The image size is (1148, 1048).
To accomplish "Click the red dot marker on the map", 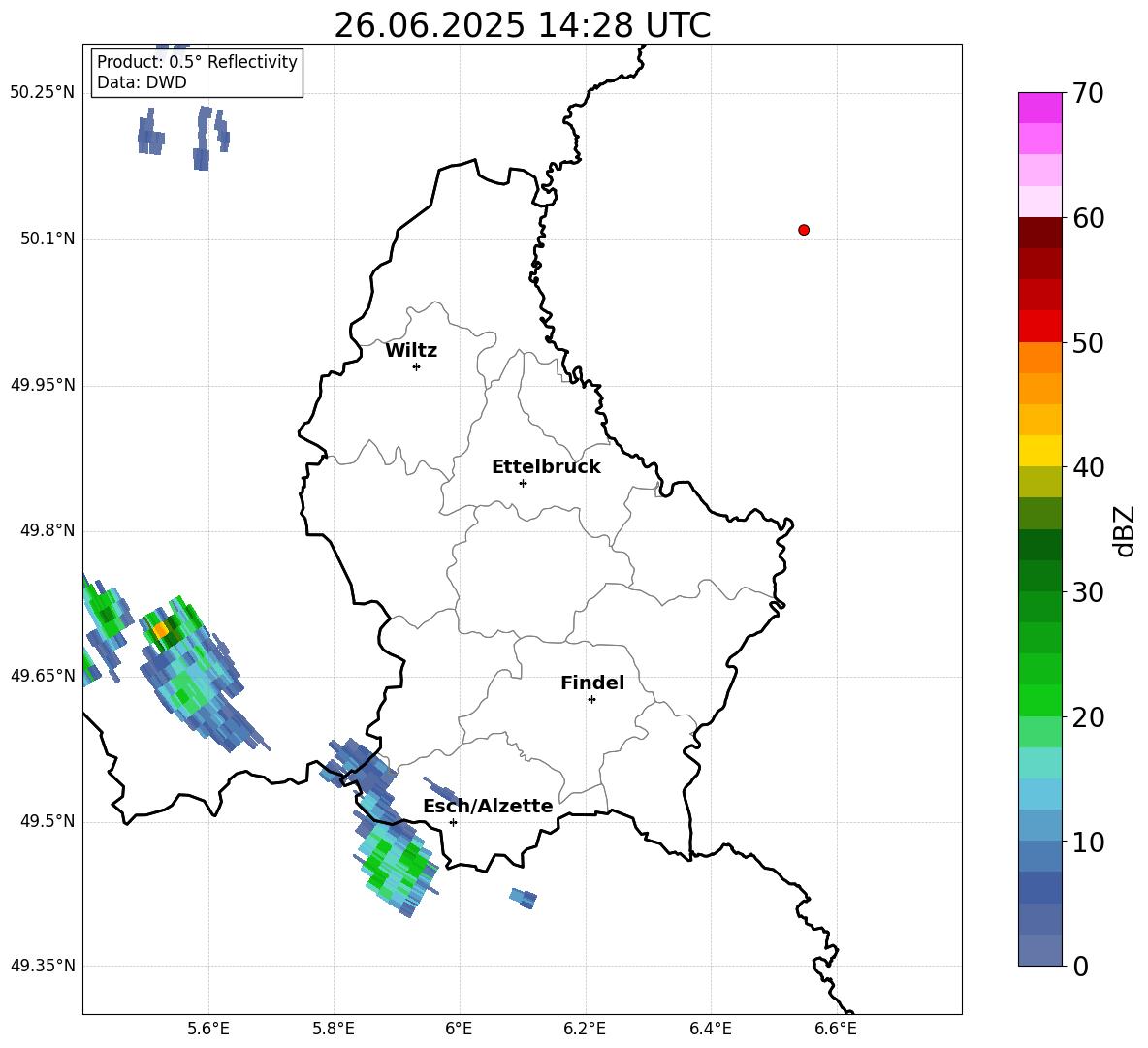I will click(803, 230).
